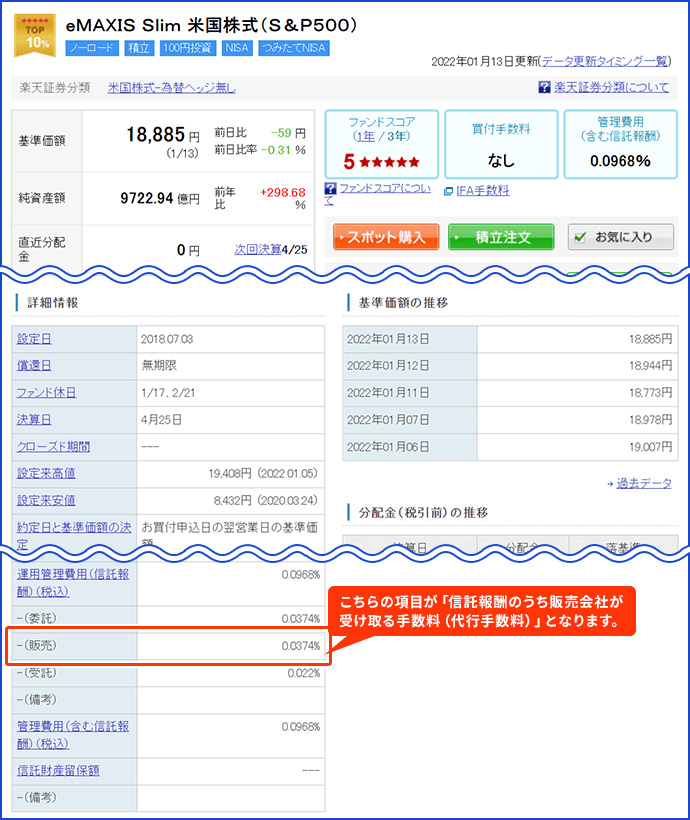Select the 積立 tag

coord(139,48)
